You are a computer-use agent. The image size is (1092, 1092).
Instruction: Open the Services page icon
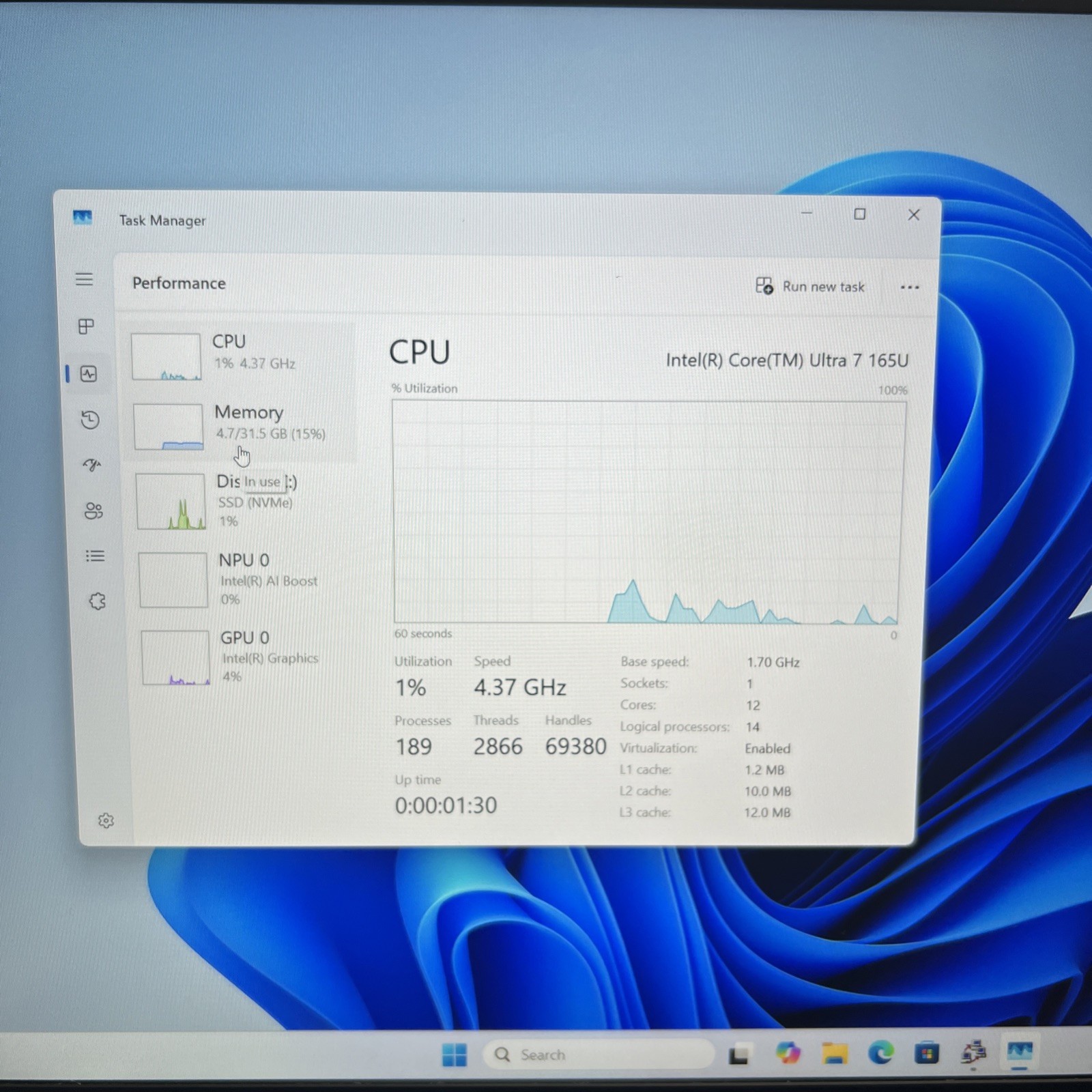(98, 601)
